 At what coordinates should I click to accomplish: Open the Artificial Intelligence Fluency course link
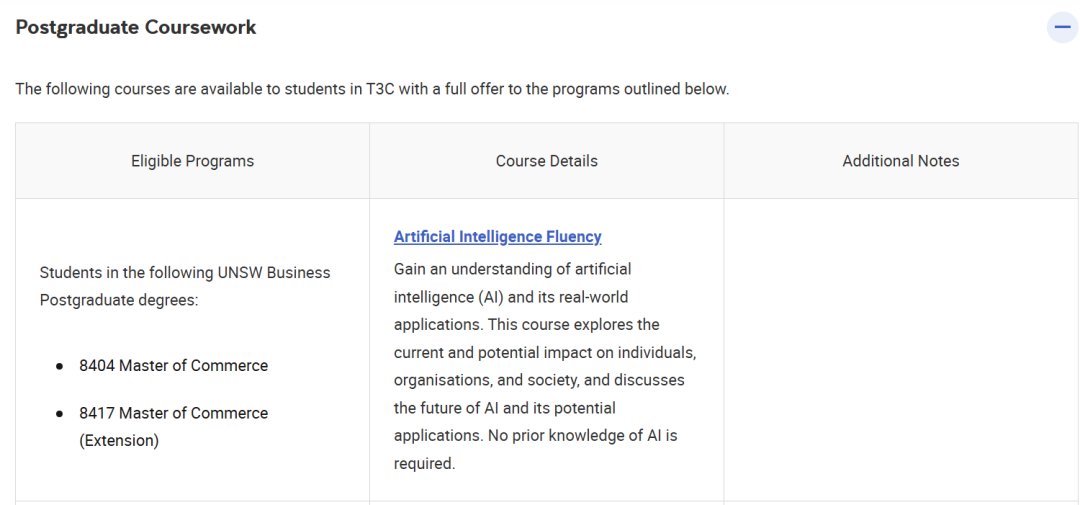(497, 237)
